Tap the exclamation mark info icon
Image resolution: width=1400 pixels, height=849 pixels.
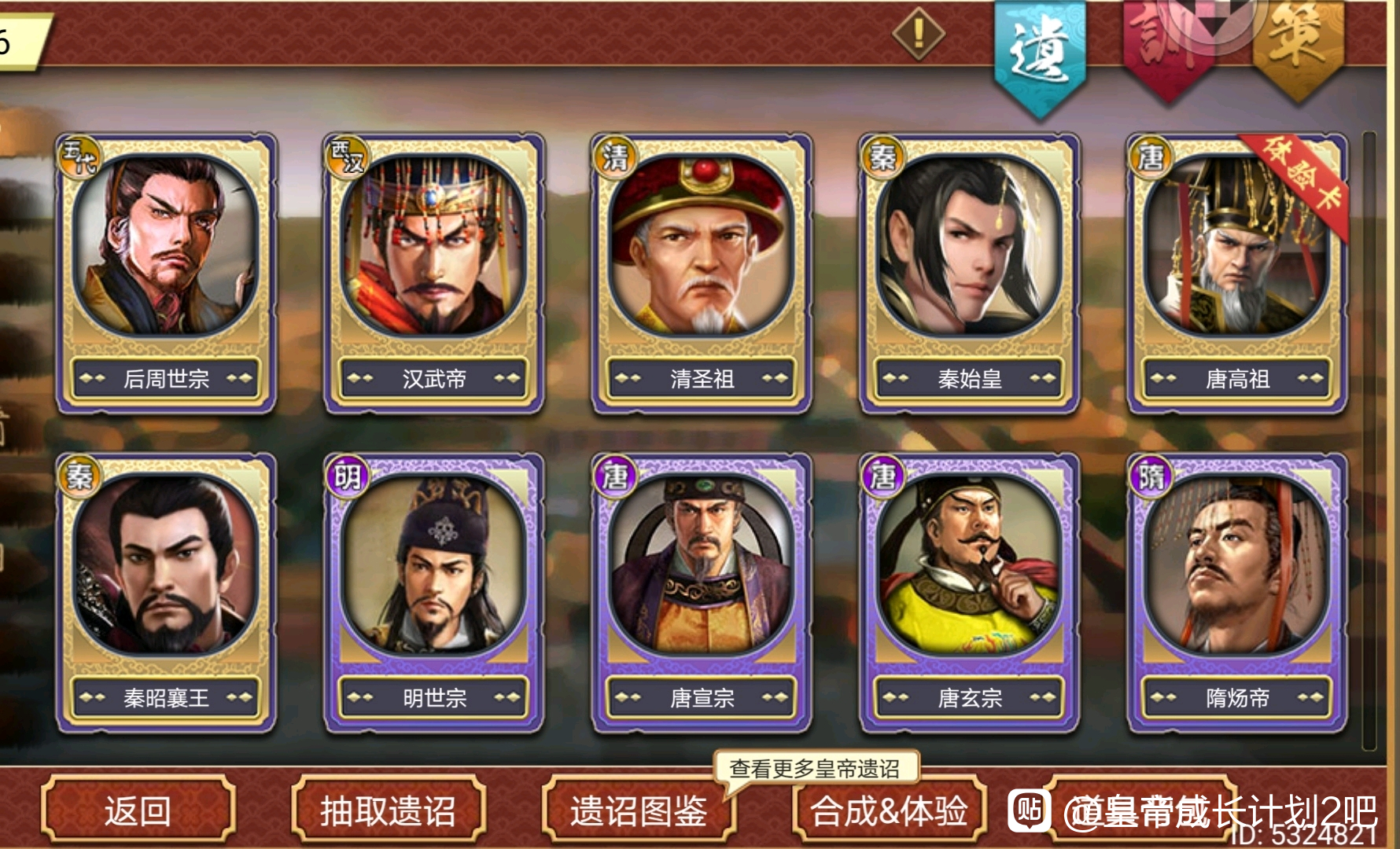(919, 34)
